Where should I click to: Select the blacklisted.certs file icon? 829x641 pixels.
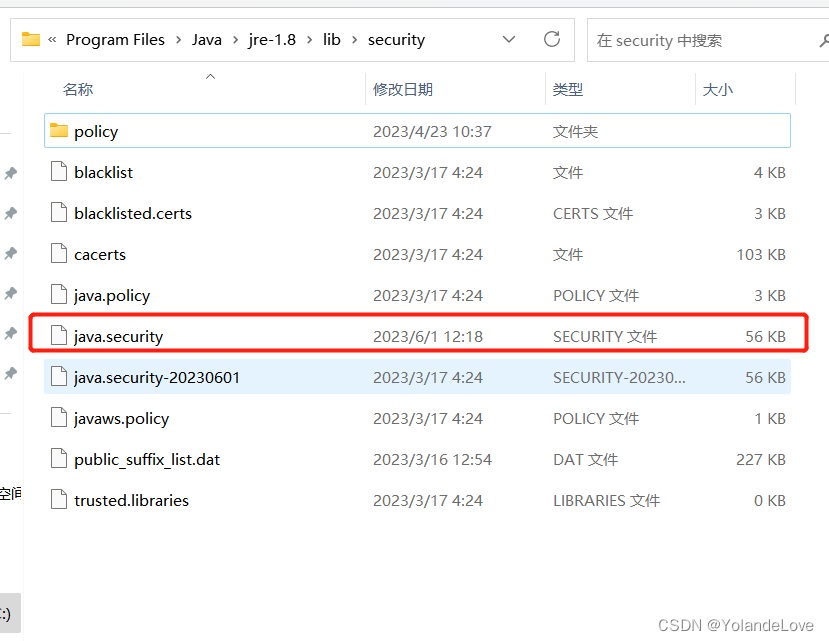(x=59, y=213)
